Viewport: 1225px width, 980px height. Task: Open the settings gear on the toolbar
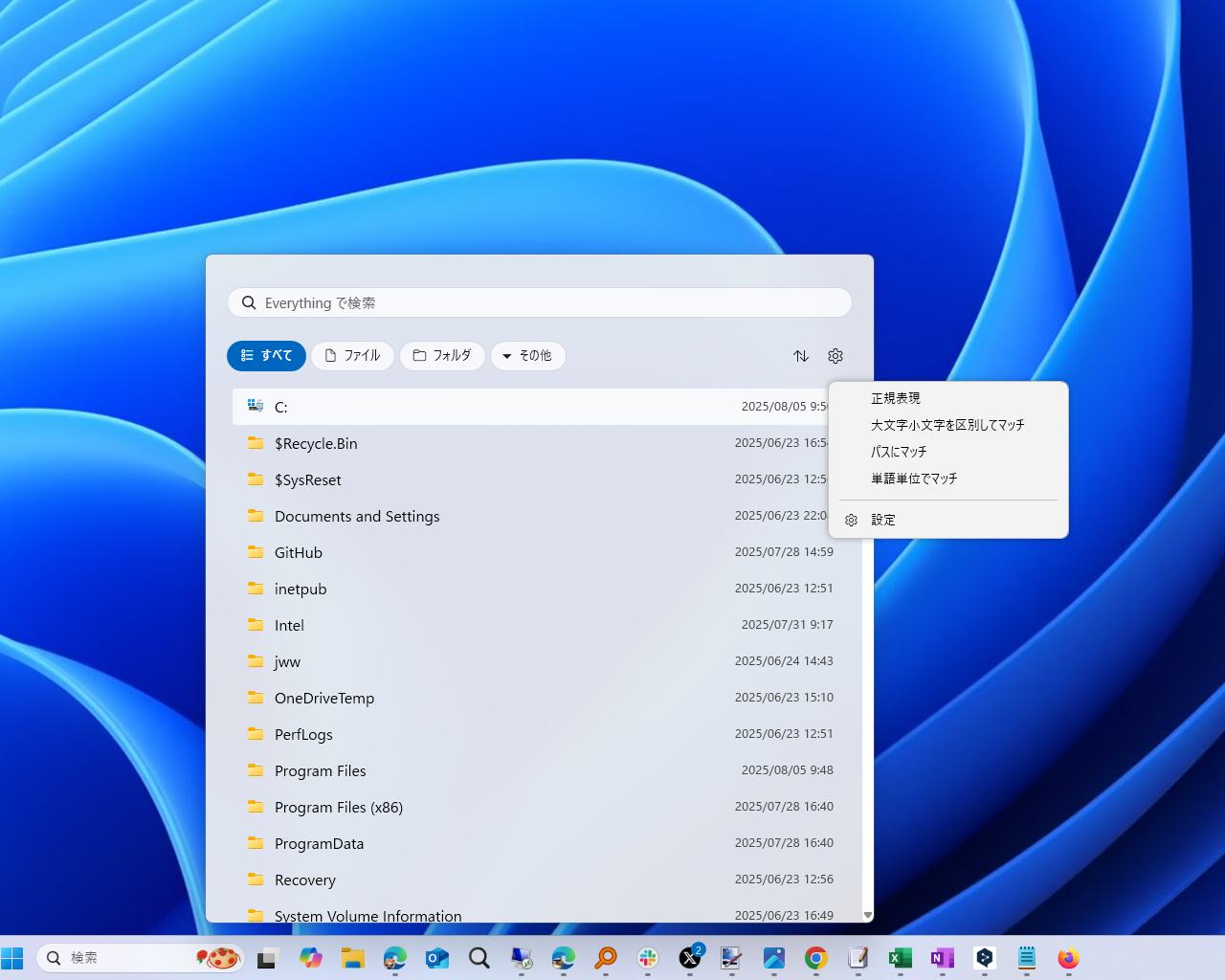click(835, 356)
